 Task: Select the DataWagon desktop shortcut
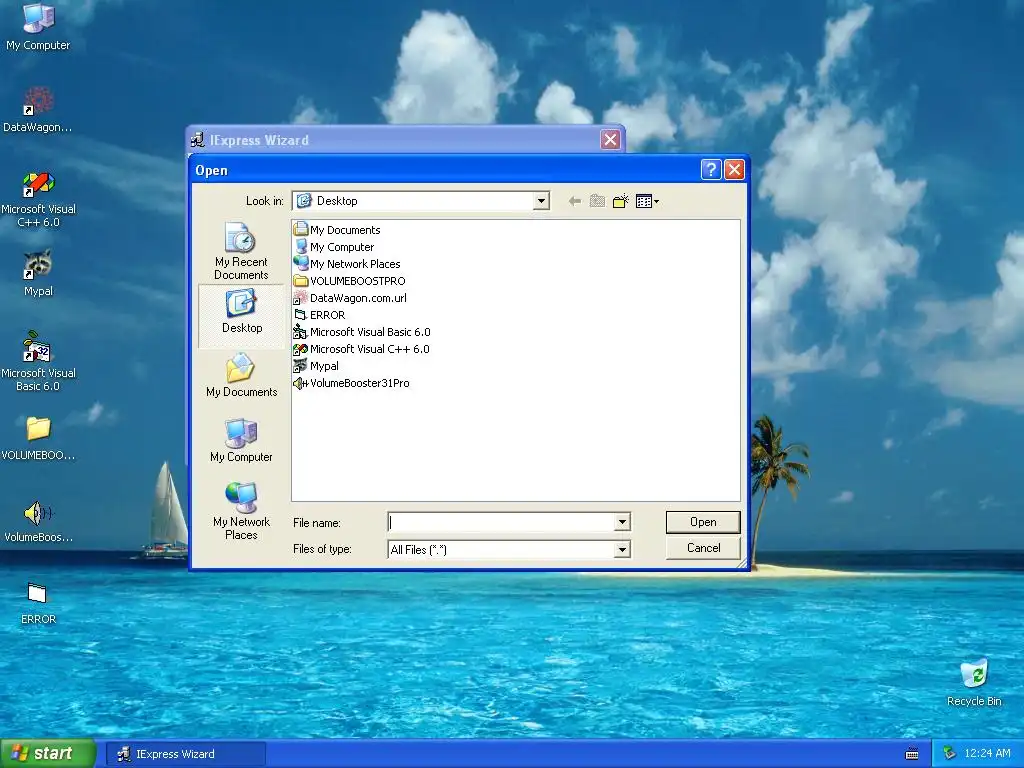(x=38, y=109)
